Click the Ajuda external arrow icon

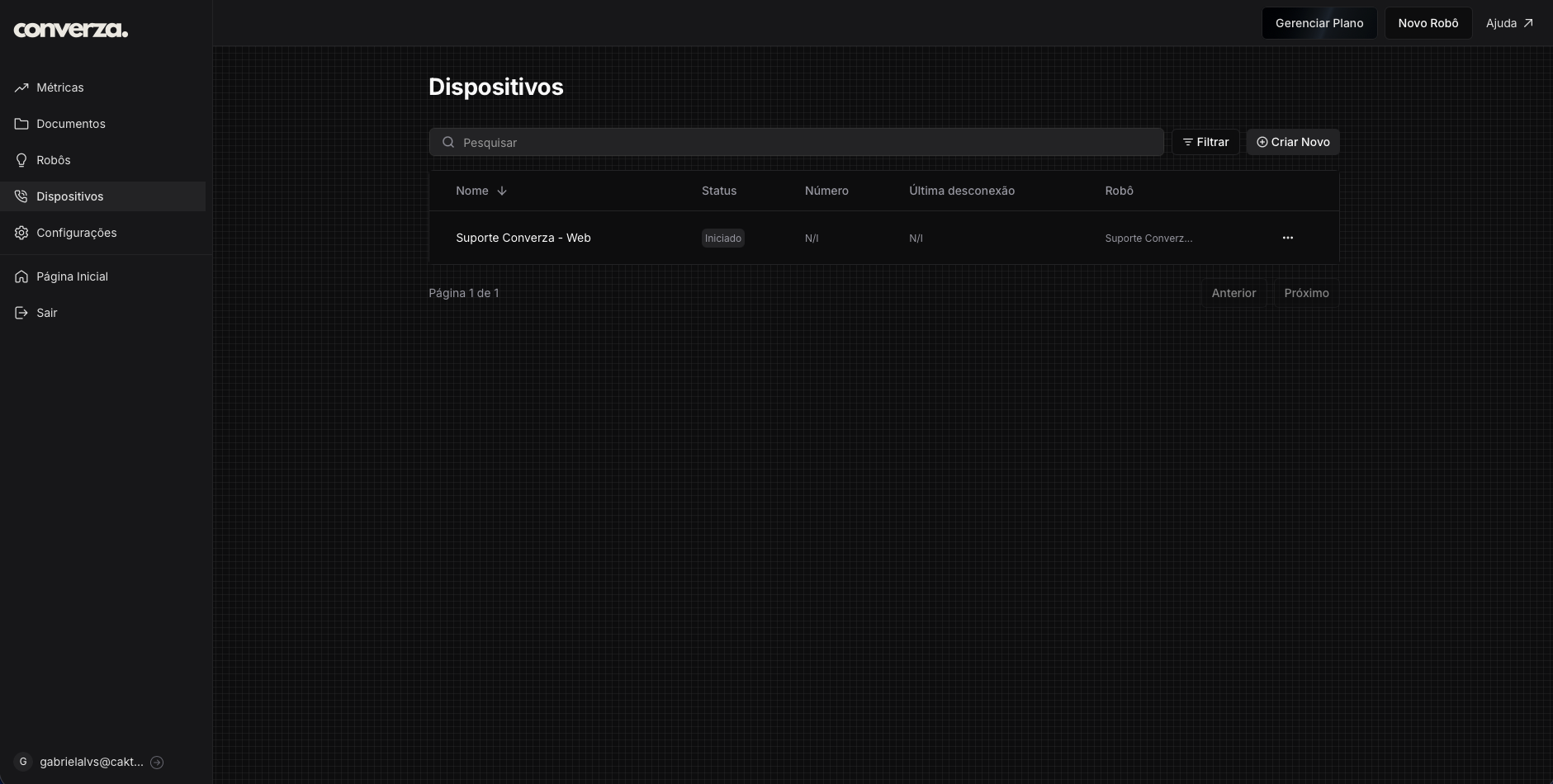(1528, 23)
